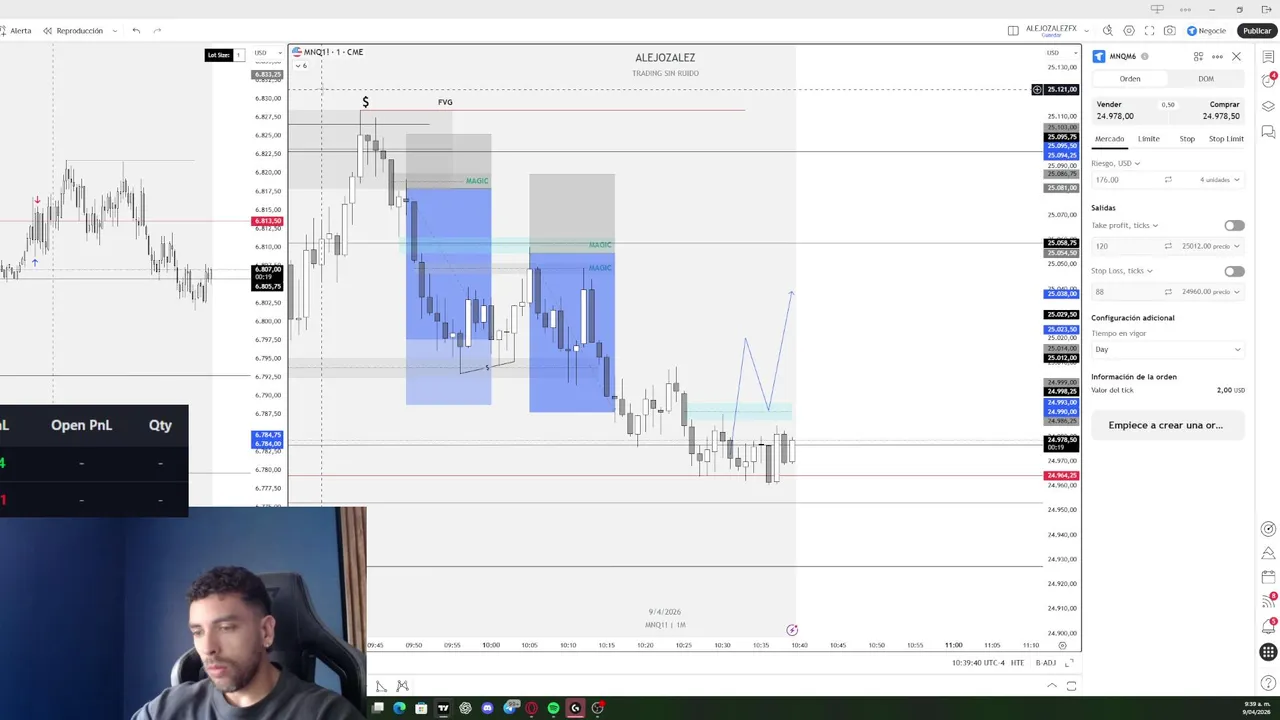Switch to the DOM tab
Viewport: 1280px width, 720px height.
click(x=1206, y=79)
